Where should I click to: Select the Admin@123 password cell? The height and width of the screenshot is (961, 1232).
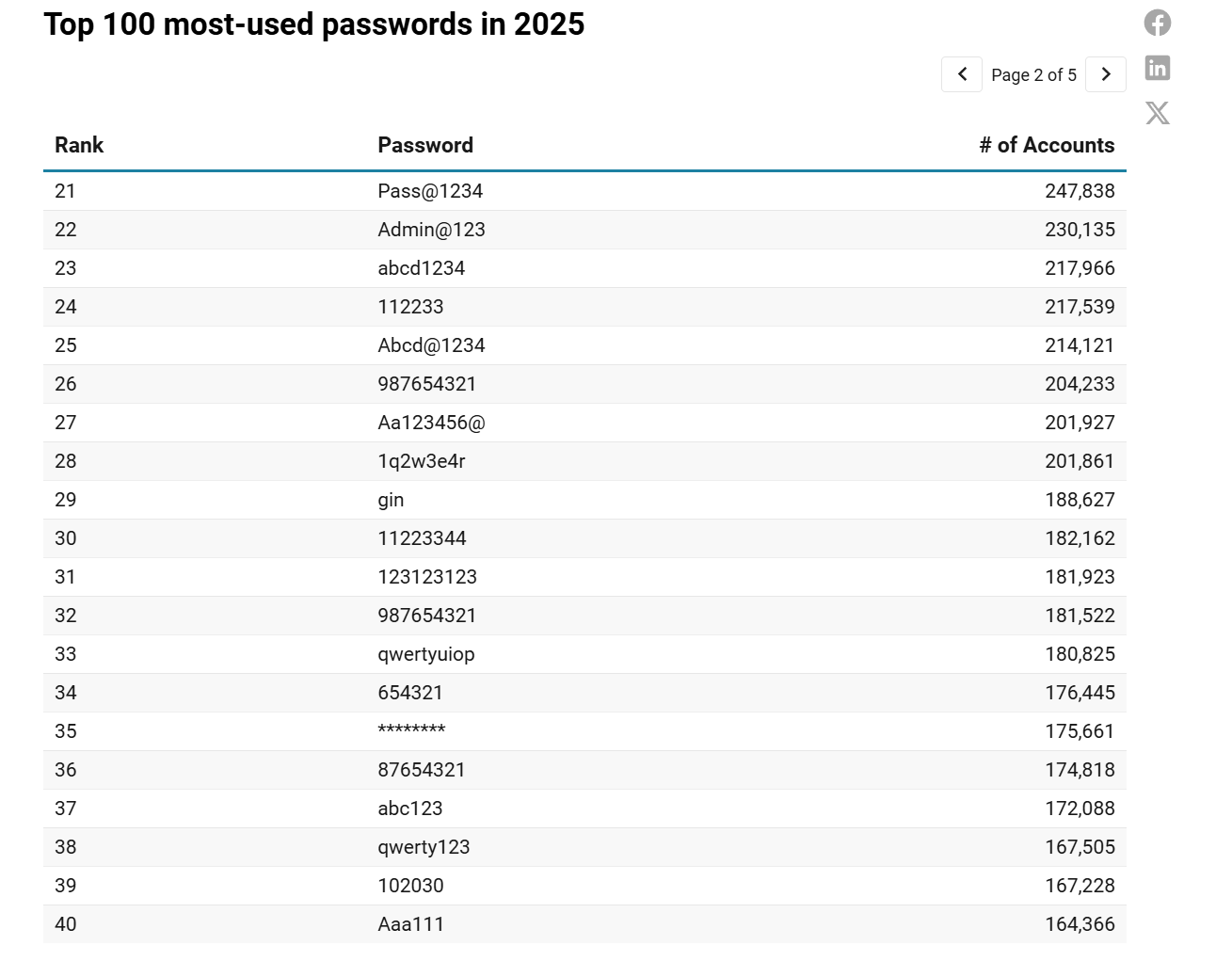(x=431, y=230)
